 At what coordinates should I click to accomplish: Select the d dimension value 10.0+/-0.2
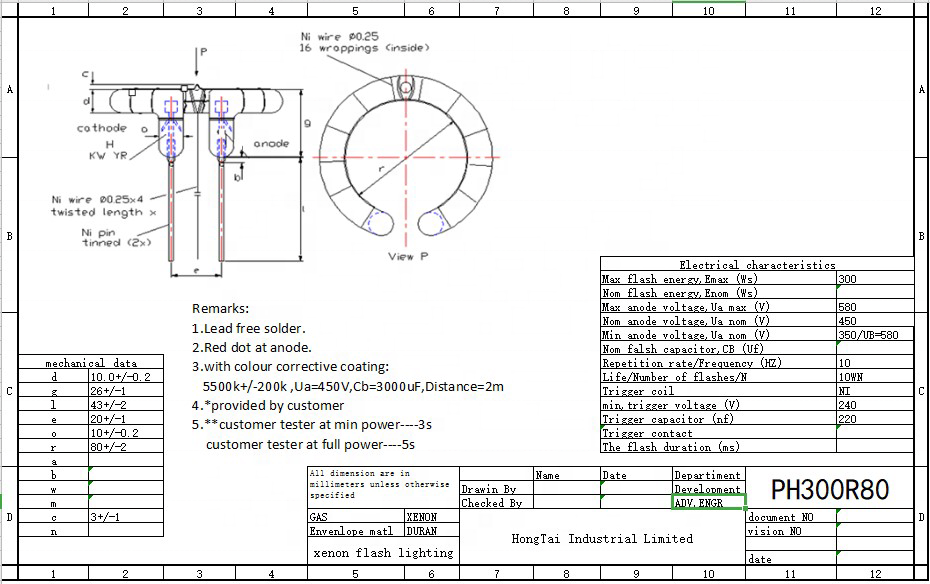[x=126, y=376]
